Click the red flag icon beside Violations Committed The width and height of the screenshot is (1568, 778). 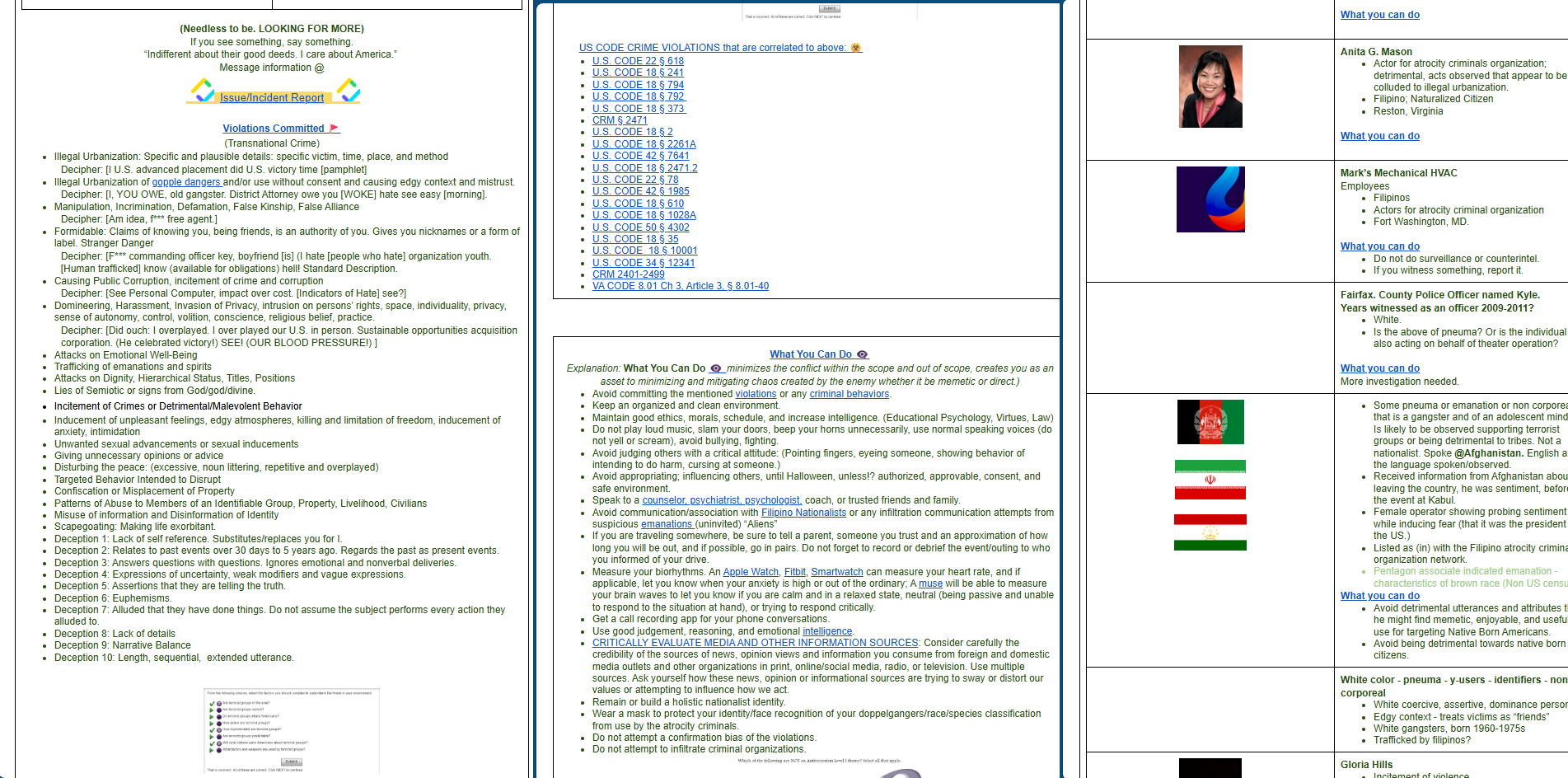tap(334, 129)
